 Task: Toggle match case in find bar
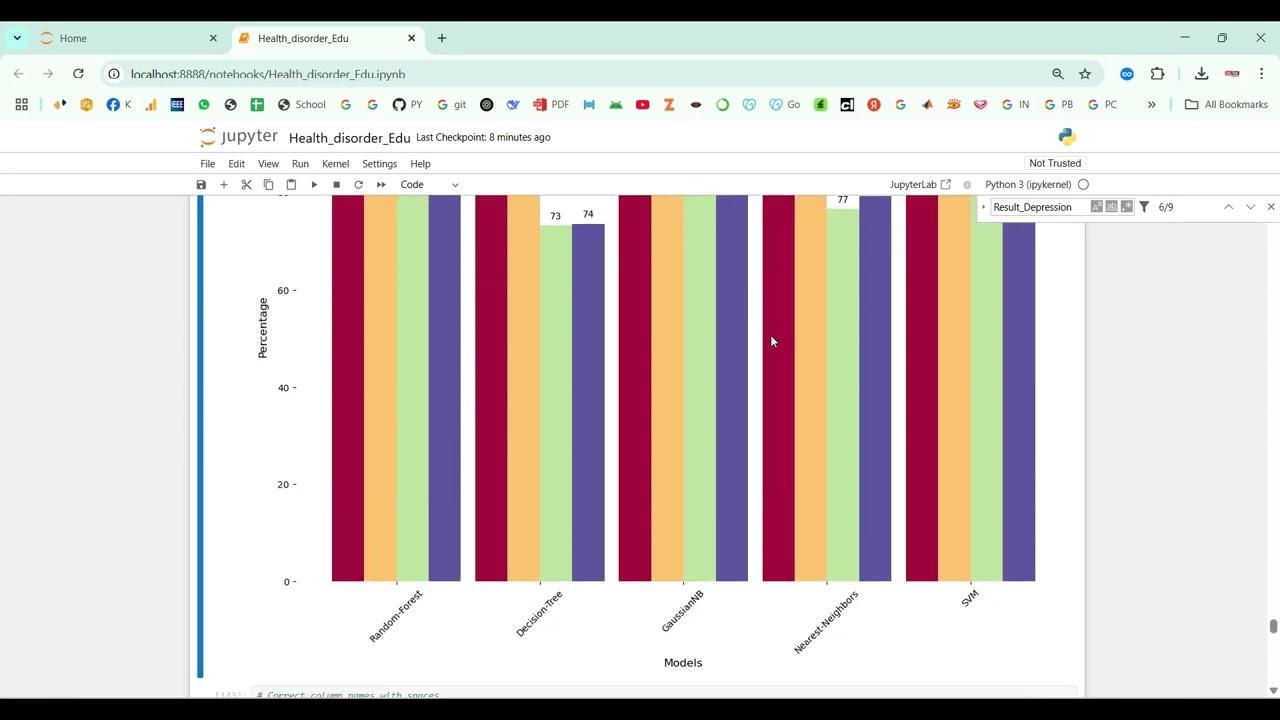[1097, 207]
